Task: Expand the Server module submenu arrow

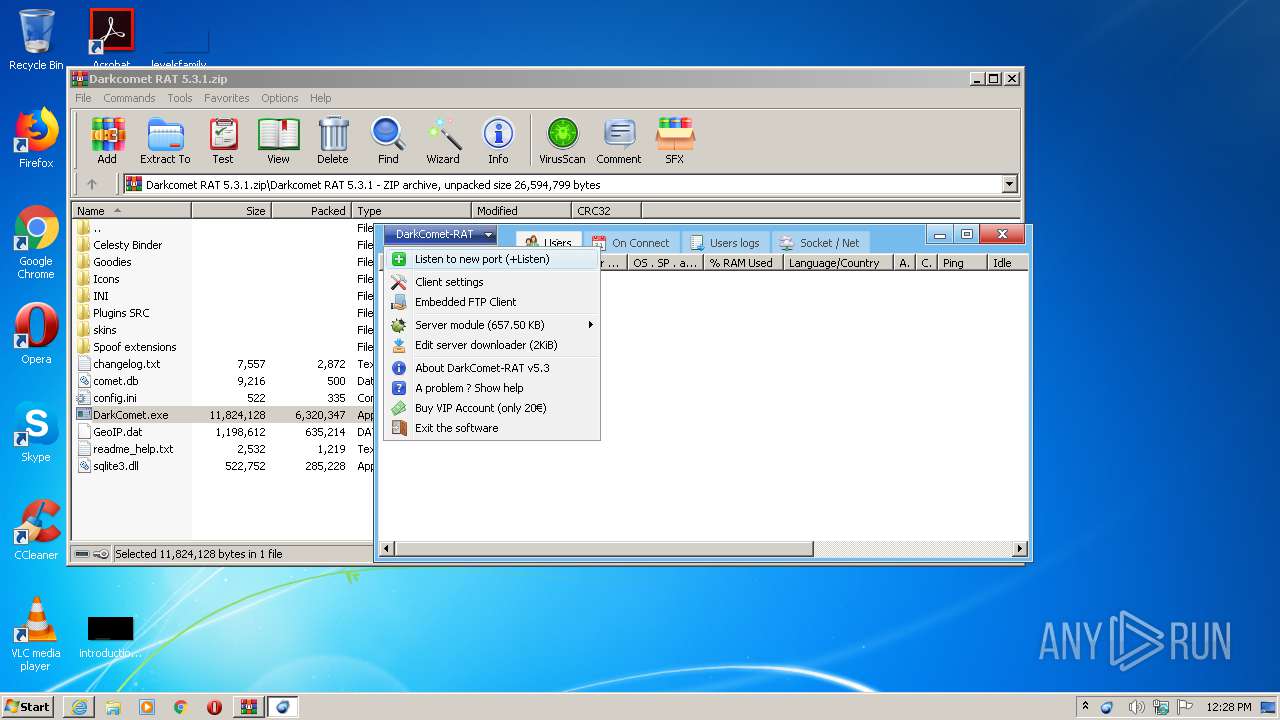Action: click(x=590, y=325)
